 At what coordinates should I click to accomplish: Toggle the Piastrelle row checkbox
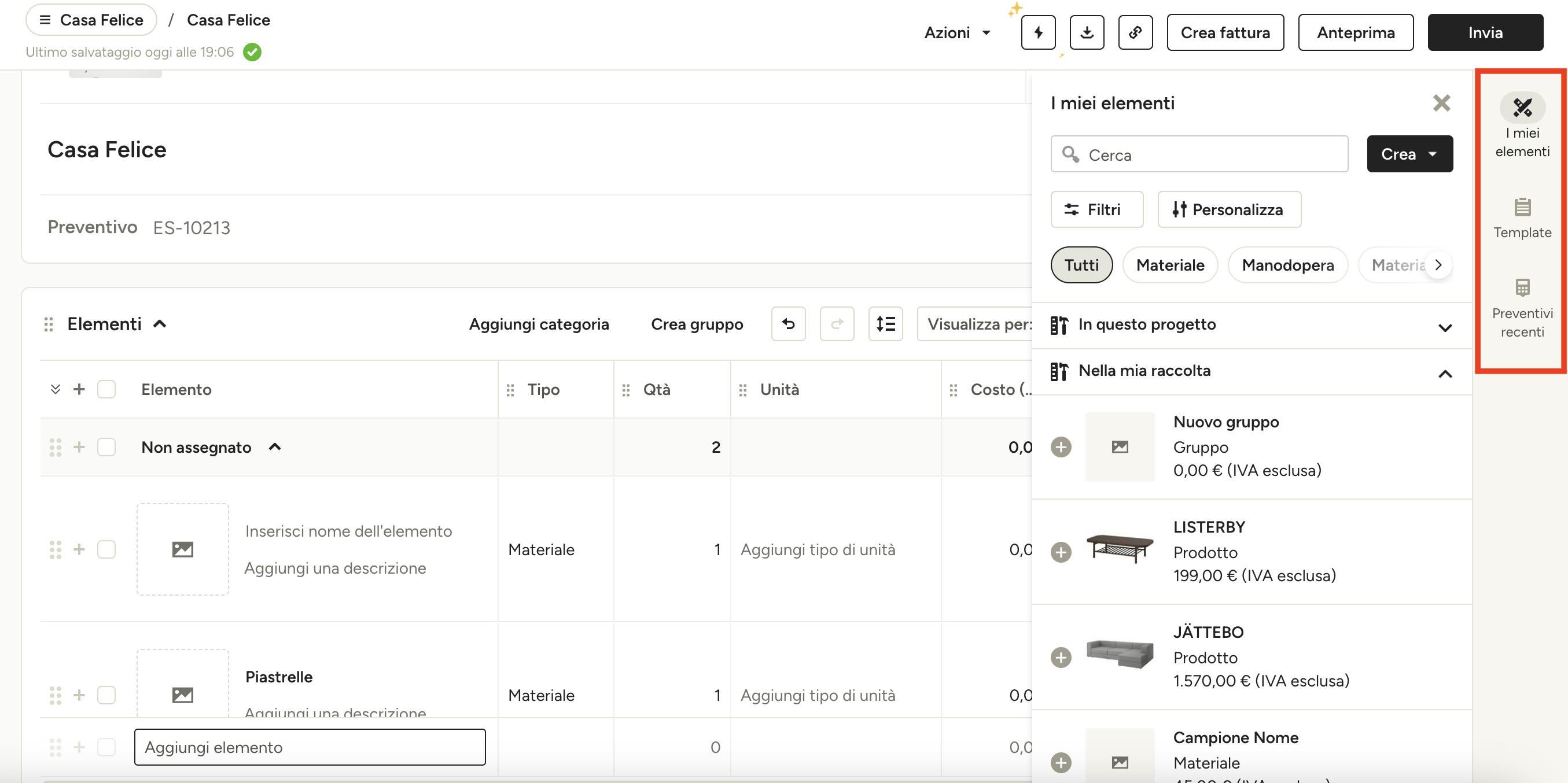tap(106, 695)
